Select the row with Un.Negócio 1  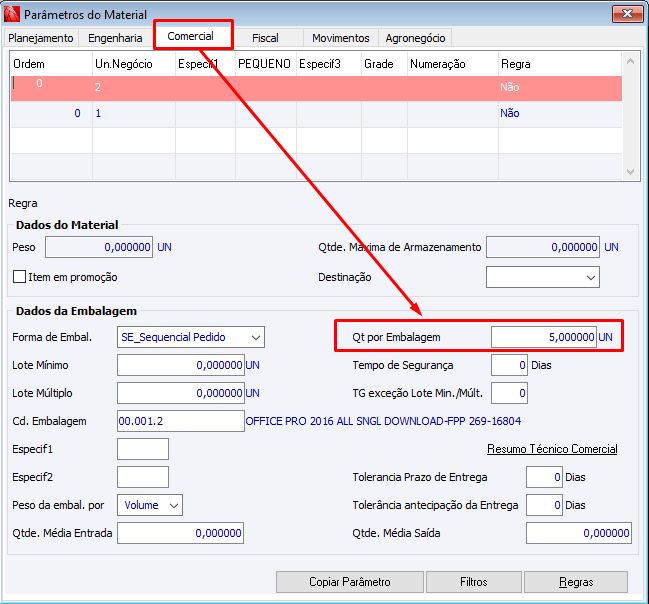point(316,114)
